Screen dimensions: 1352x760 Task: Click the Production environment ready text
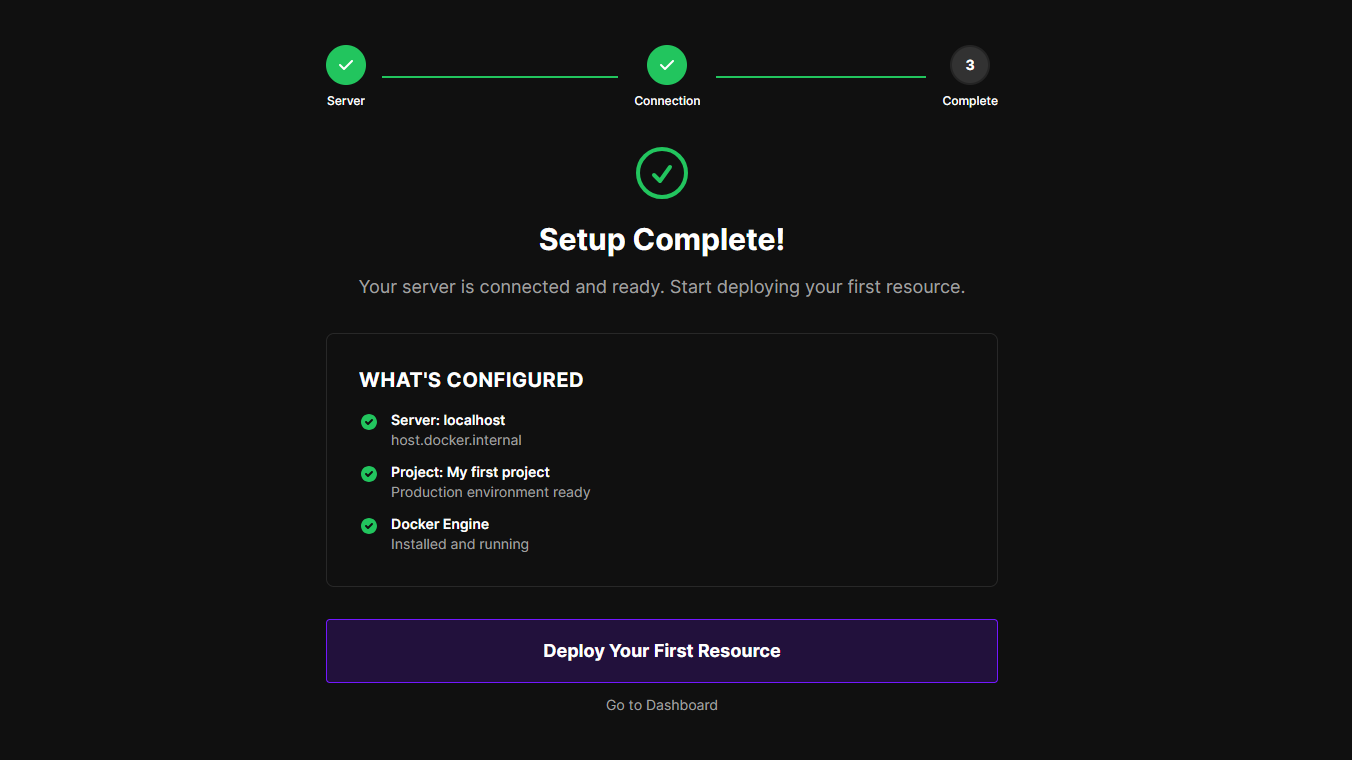[x=491, y=492]
